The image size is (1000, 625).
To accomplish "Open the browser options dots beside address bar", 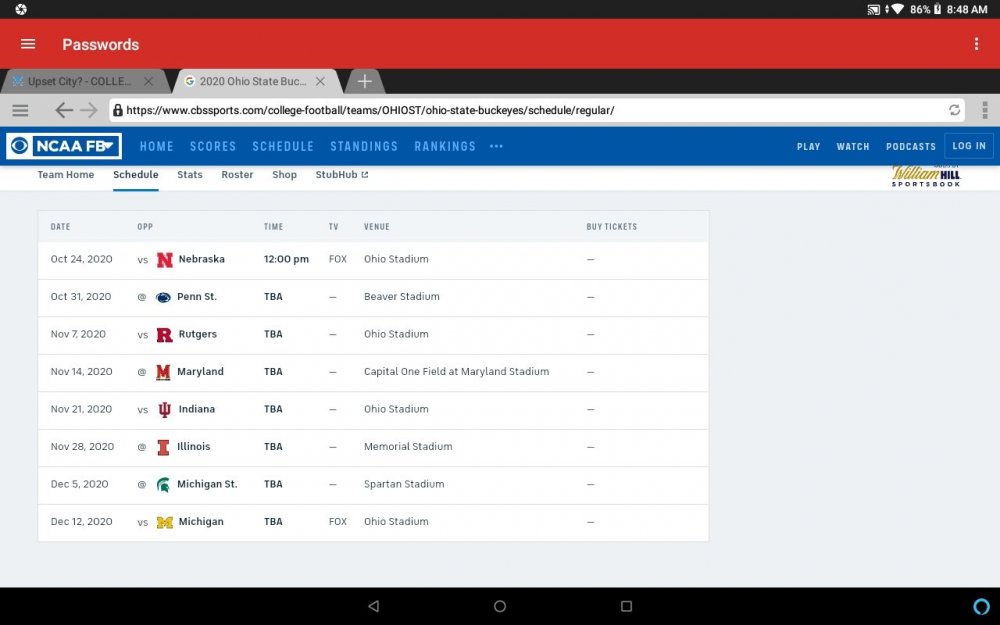I will point(985,110).
